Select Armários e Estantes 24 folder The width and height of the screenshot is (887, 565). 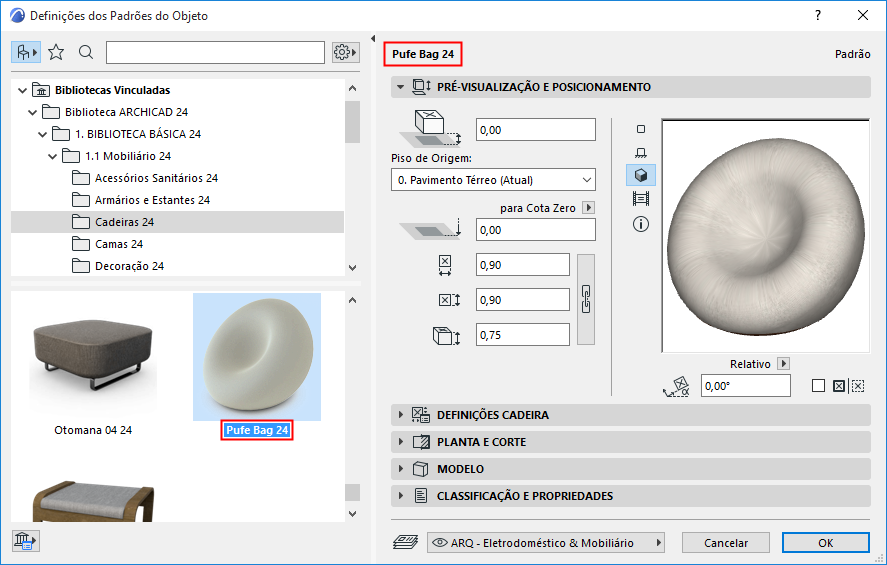click(141, 200)
